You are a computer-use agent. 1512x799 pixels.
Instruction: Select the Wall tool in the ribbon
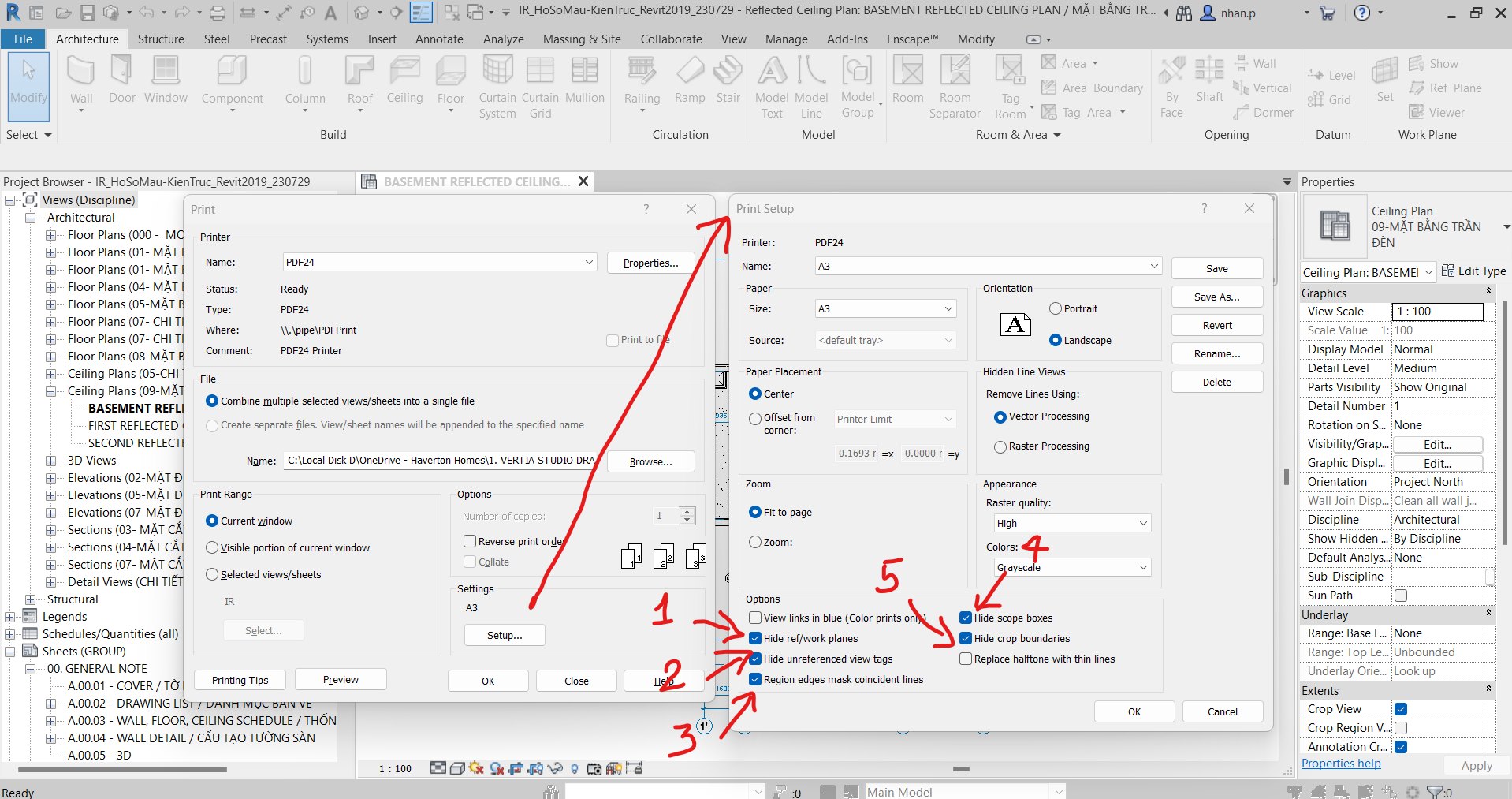point(80,80)
